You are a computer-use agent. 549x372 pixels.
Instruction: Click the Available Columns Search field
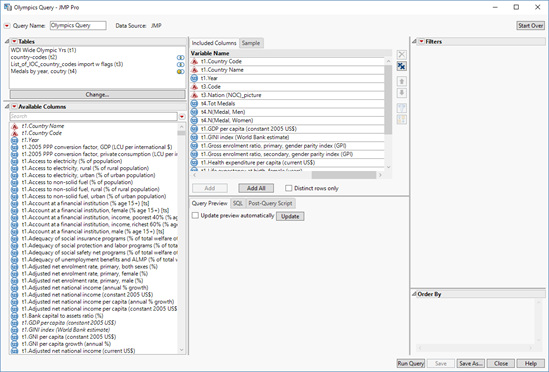(93, 116)
